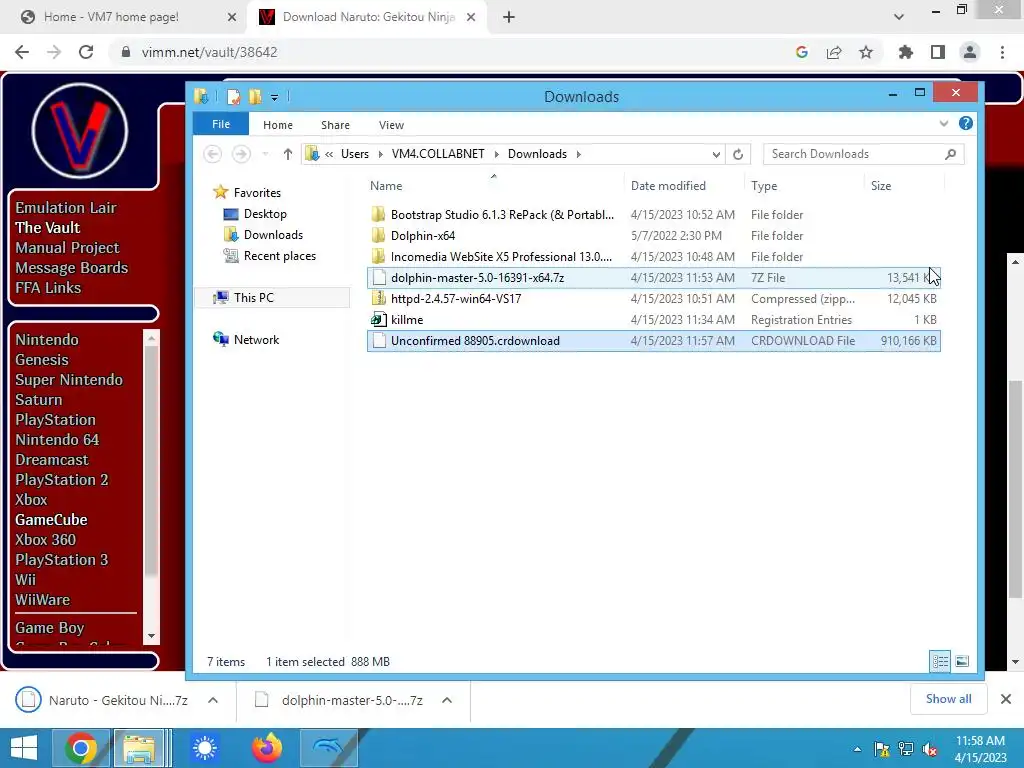Screen dimensions: 1024x768
Task: Share this page icon in address bar
Action: (x=834, y=52)
